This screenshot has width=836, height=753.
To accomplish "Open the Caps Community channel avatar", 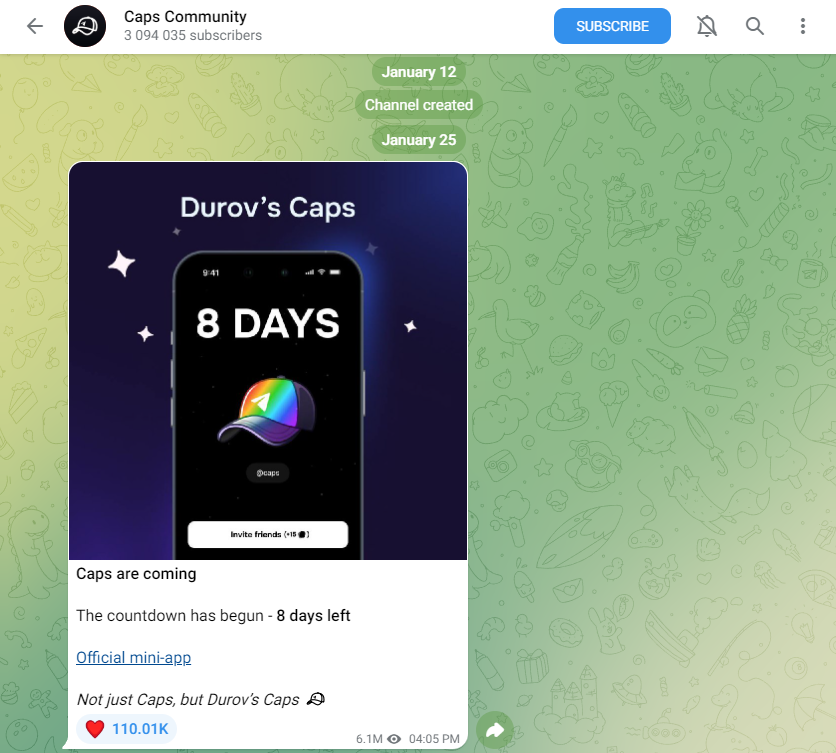I will pyautogui.click(x=85, y=26).
